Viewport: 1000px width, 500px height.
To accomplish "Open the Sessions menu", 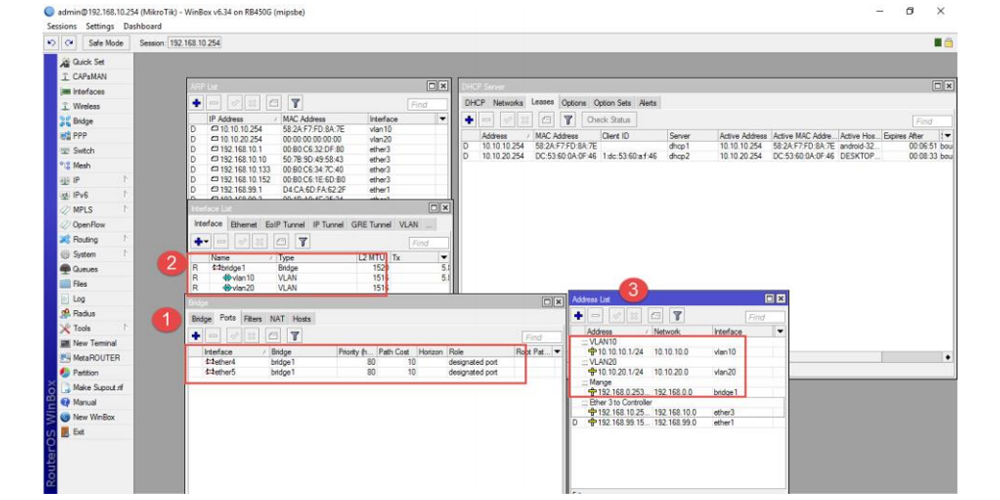I will click(x=62, y=26).
